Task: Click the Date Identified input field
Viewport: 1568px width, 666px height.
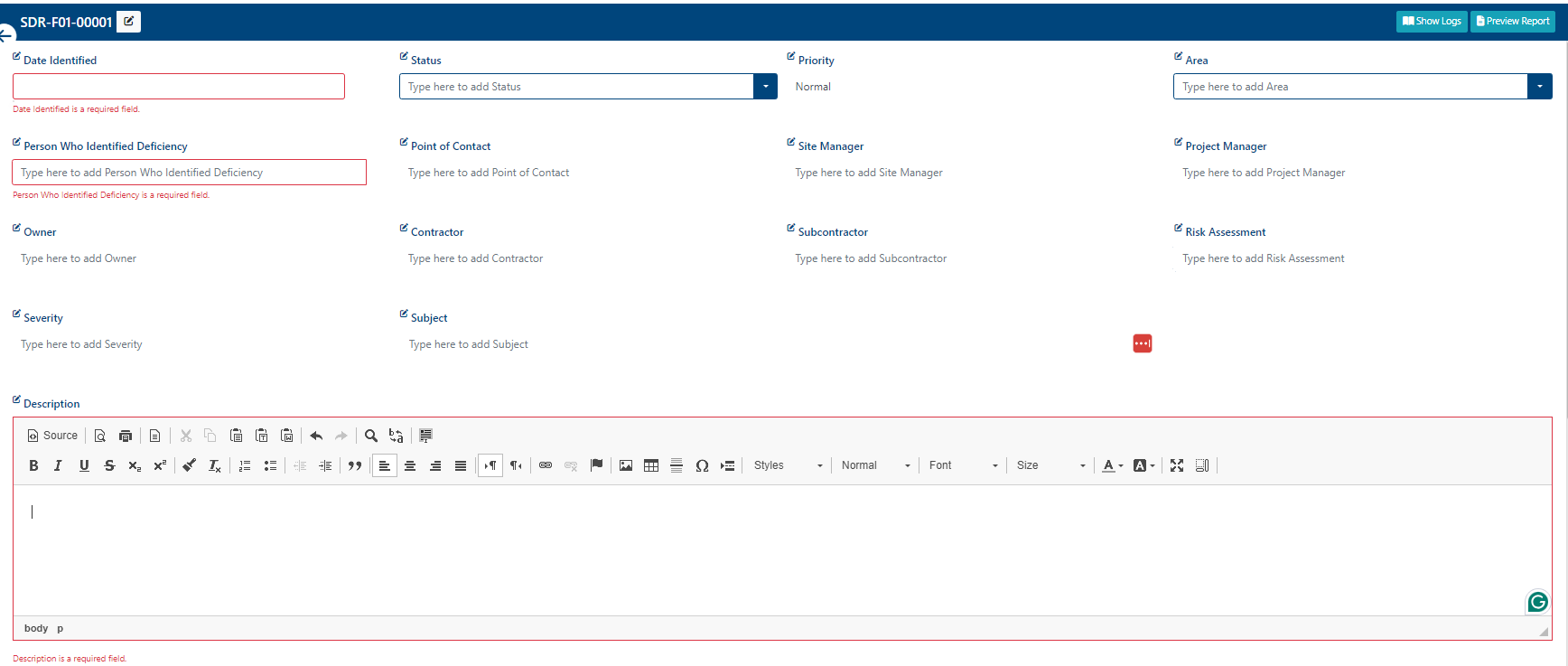Action: pyautogui.click(x=179, y=87)
